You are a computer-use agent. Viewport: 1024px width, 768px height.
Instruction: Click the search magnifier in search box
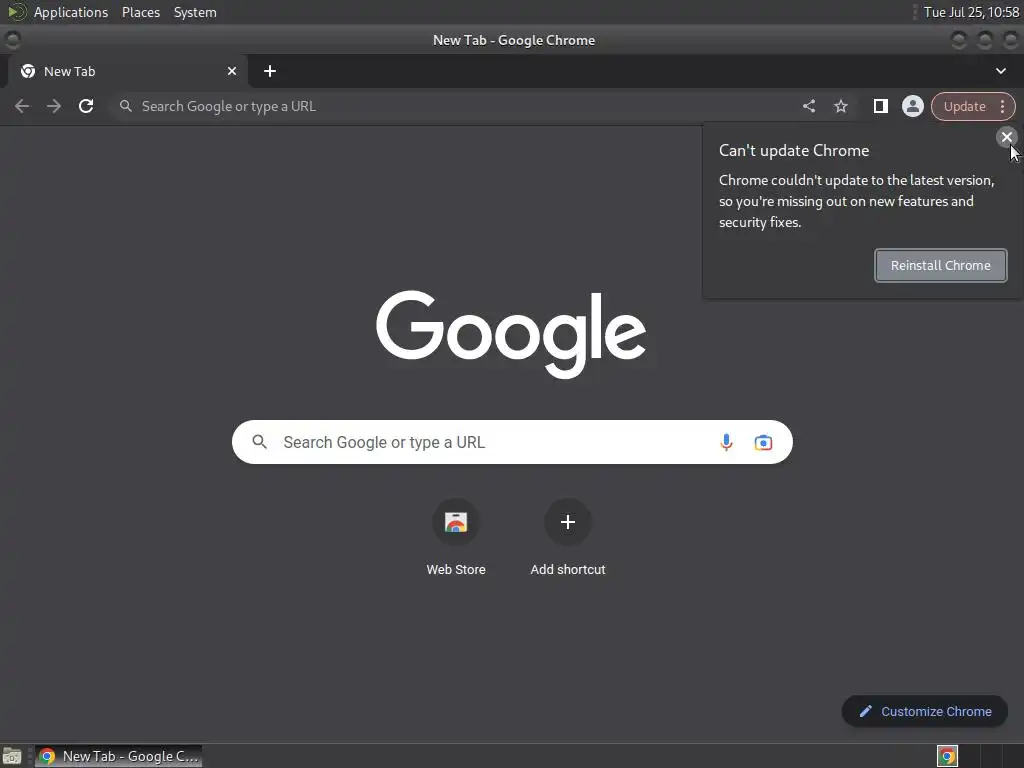(x=259, y=442)
